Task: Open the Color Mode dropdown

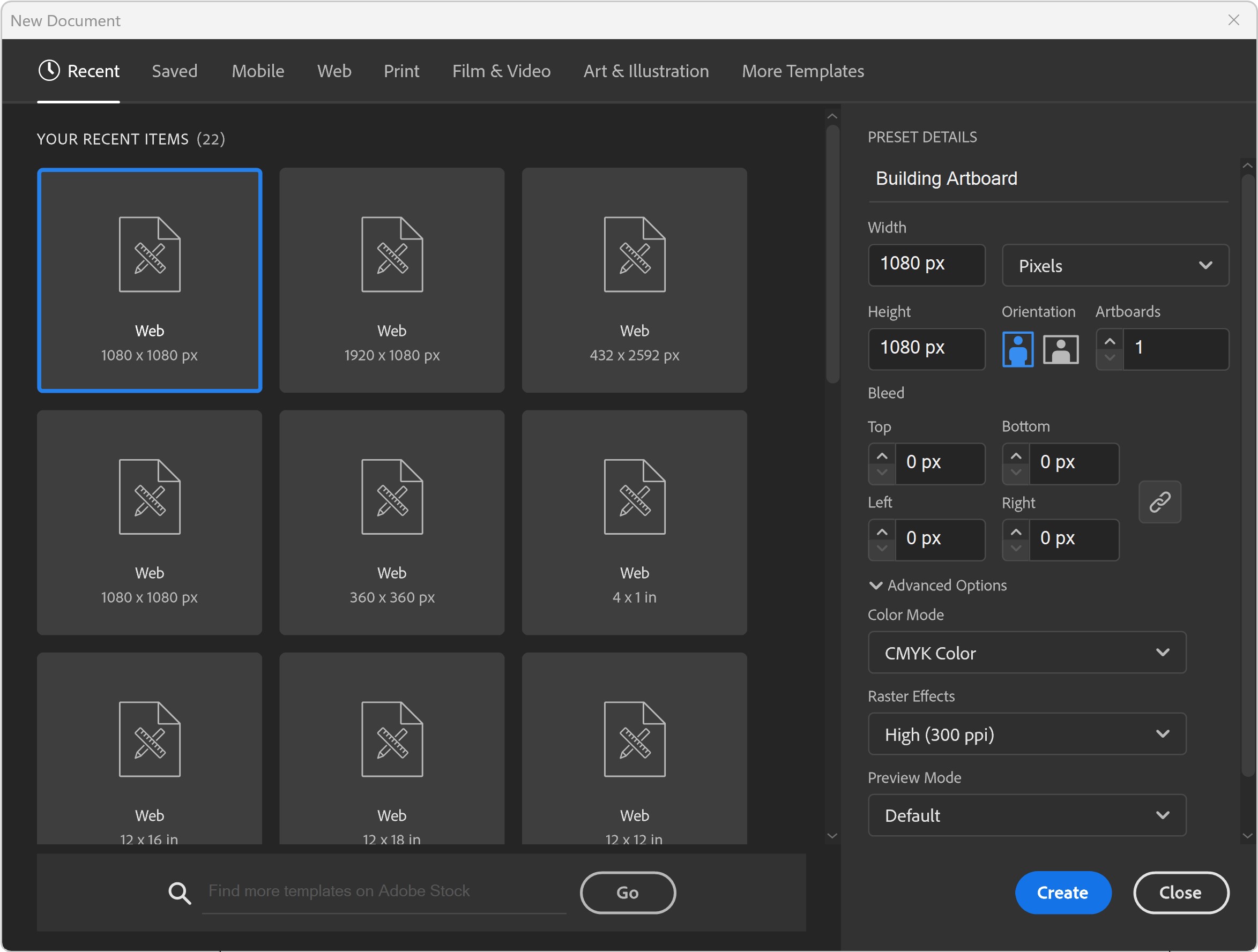Action: click(x=1027, y=653)
